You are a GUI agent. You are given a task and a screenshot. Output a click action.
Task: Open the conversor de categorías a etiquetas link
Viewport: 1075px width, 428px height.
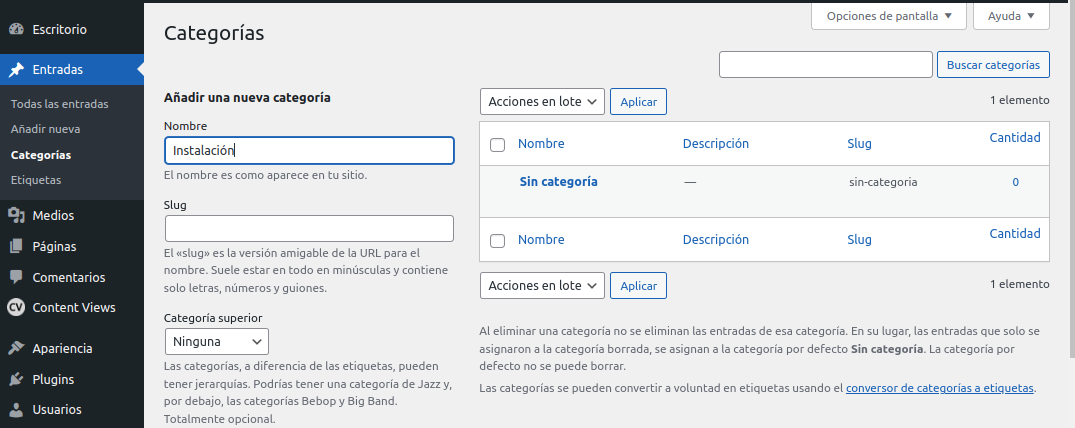(x=940, y=388)
